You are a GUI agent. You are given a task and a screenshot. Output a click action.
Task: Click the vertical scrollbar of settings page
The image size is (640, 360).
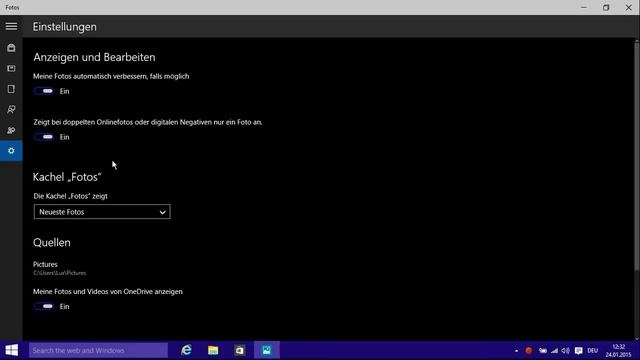pyautogui.click(x=637, y=155)
